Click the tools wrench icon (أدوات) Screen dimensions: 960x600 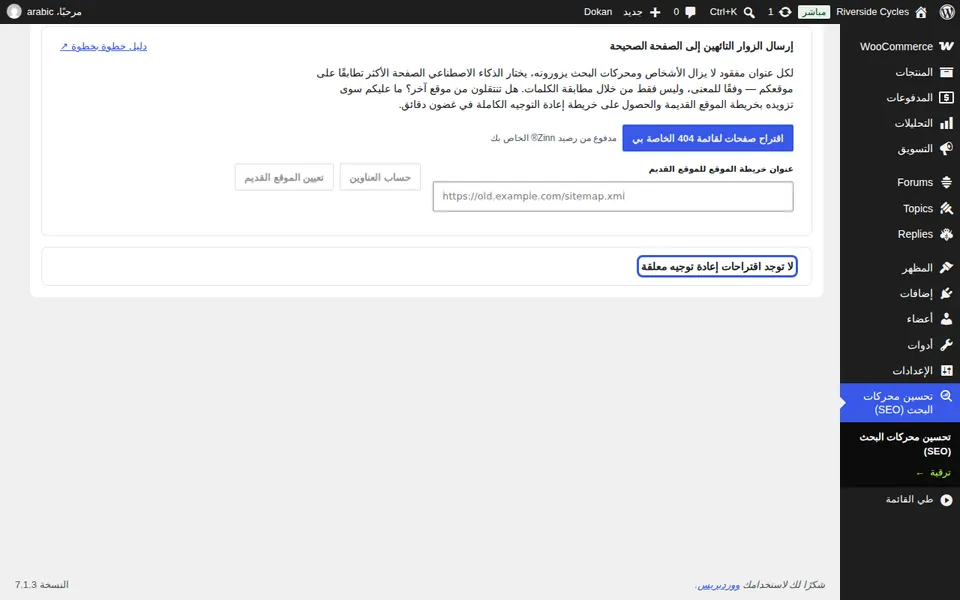click(946, 345)
